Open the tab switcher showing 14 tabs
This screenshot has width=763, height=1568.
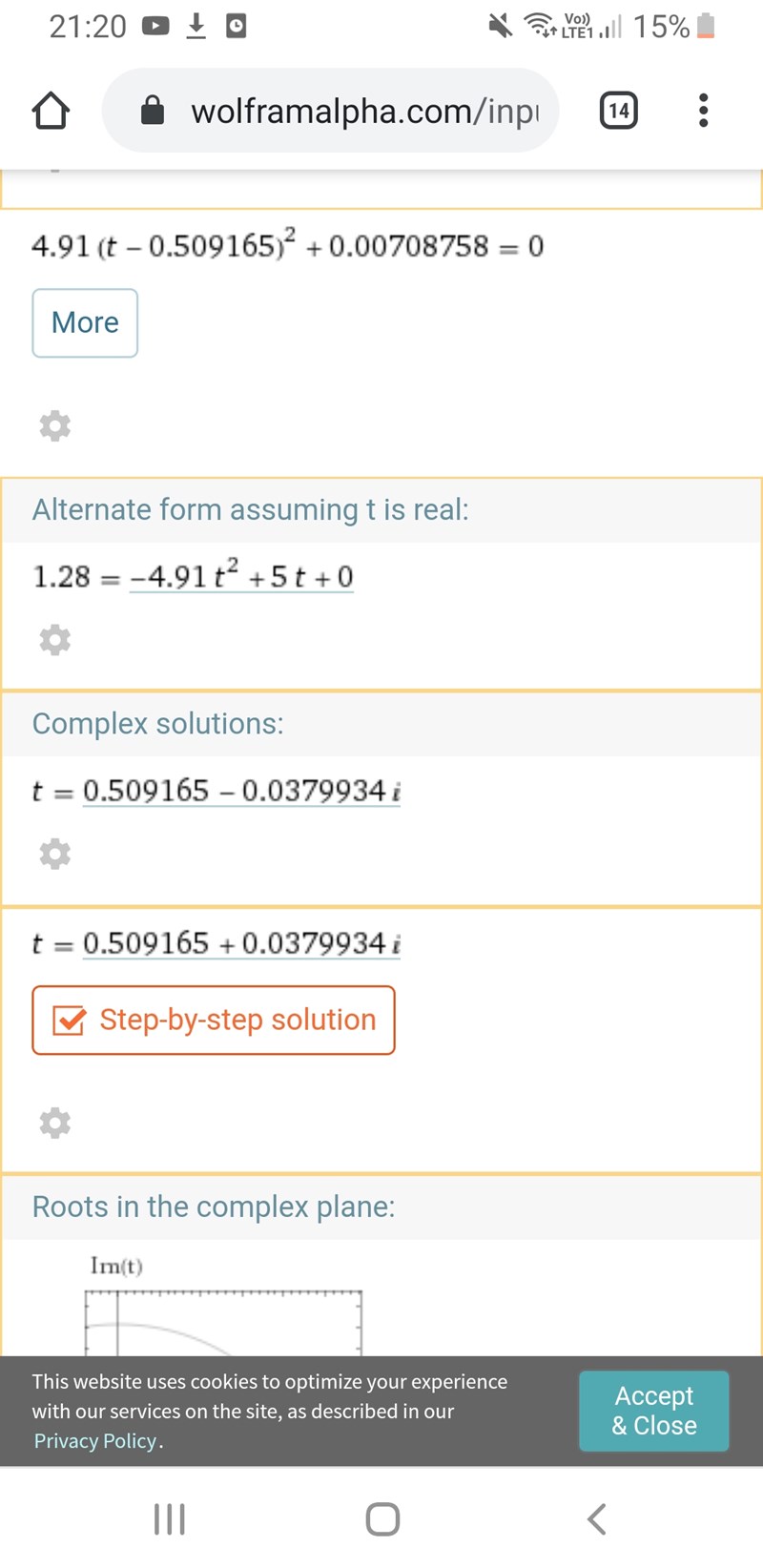[x=618, y=111]
